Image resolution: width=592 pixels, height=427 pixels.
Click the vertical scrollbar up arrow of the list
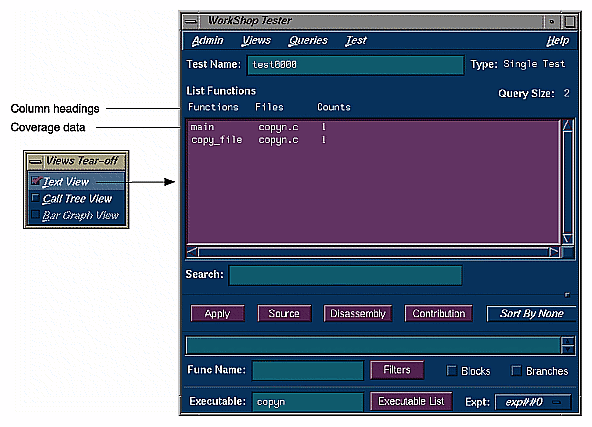pyautogui.click(x=567, y=125)
